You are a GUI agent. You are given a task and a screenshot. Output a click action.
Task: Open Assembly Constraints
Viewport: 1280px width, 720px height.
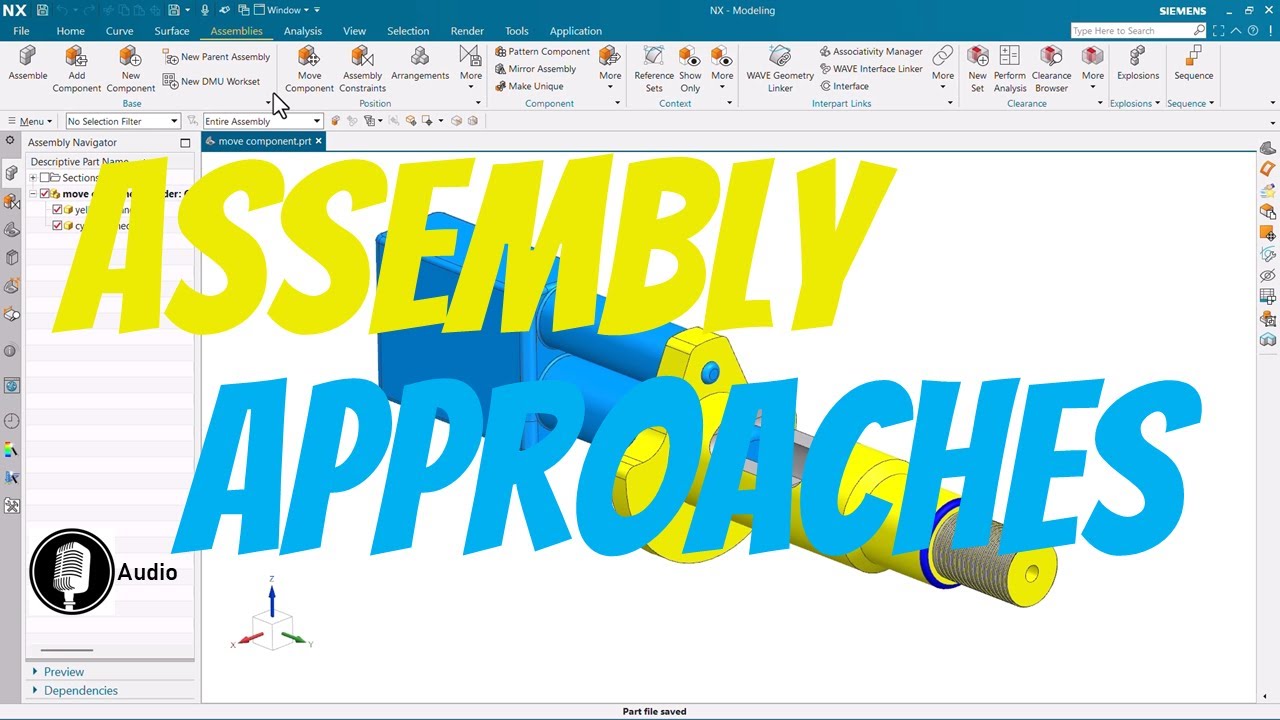[x=362, y=69]
